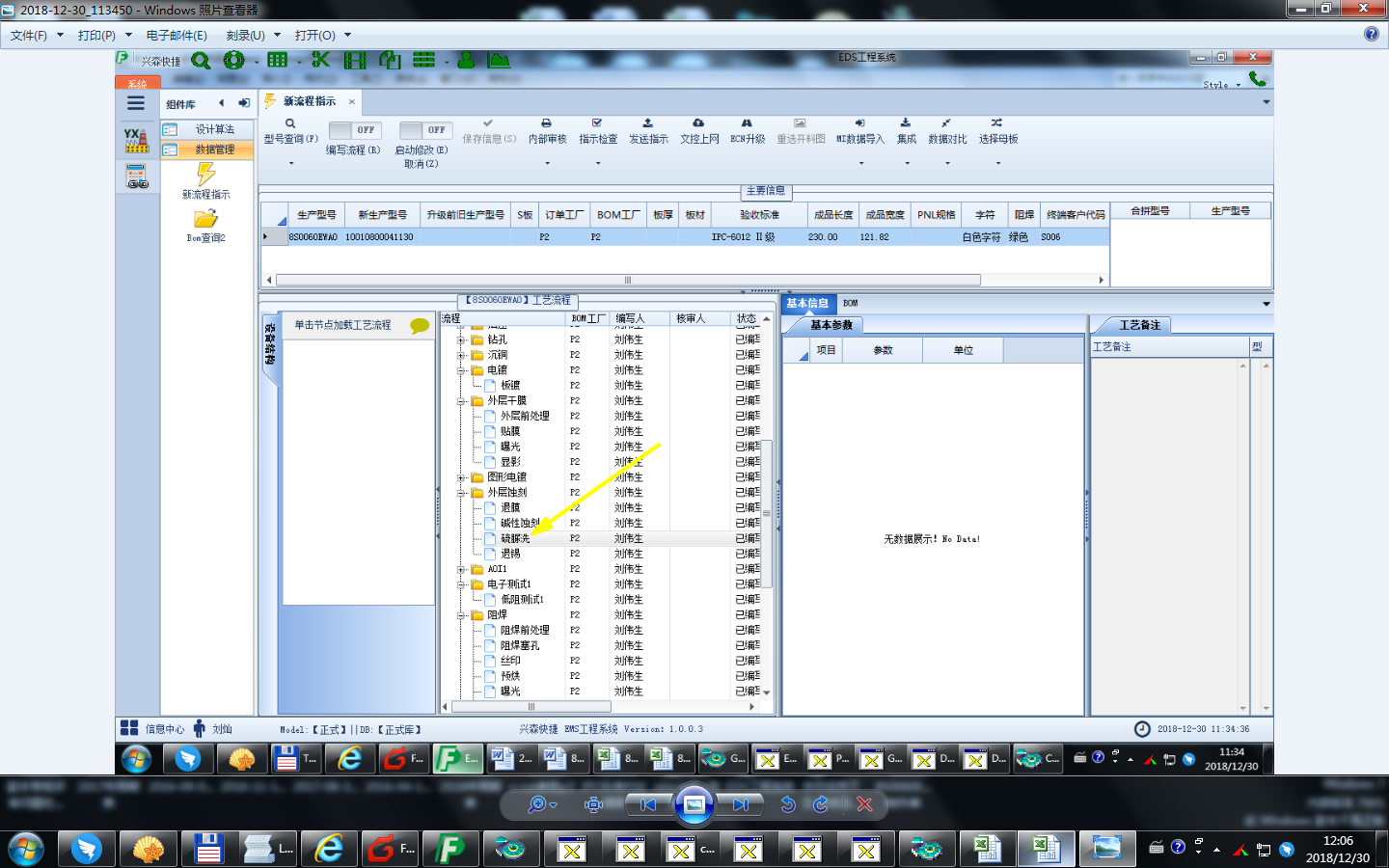Click 数据对比 tool
1389x868 pixels.
[947, 131]
